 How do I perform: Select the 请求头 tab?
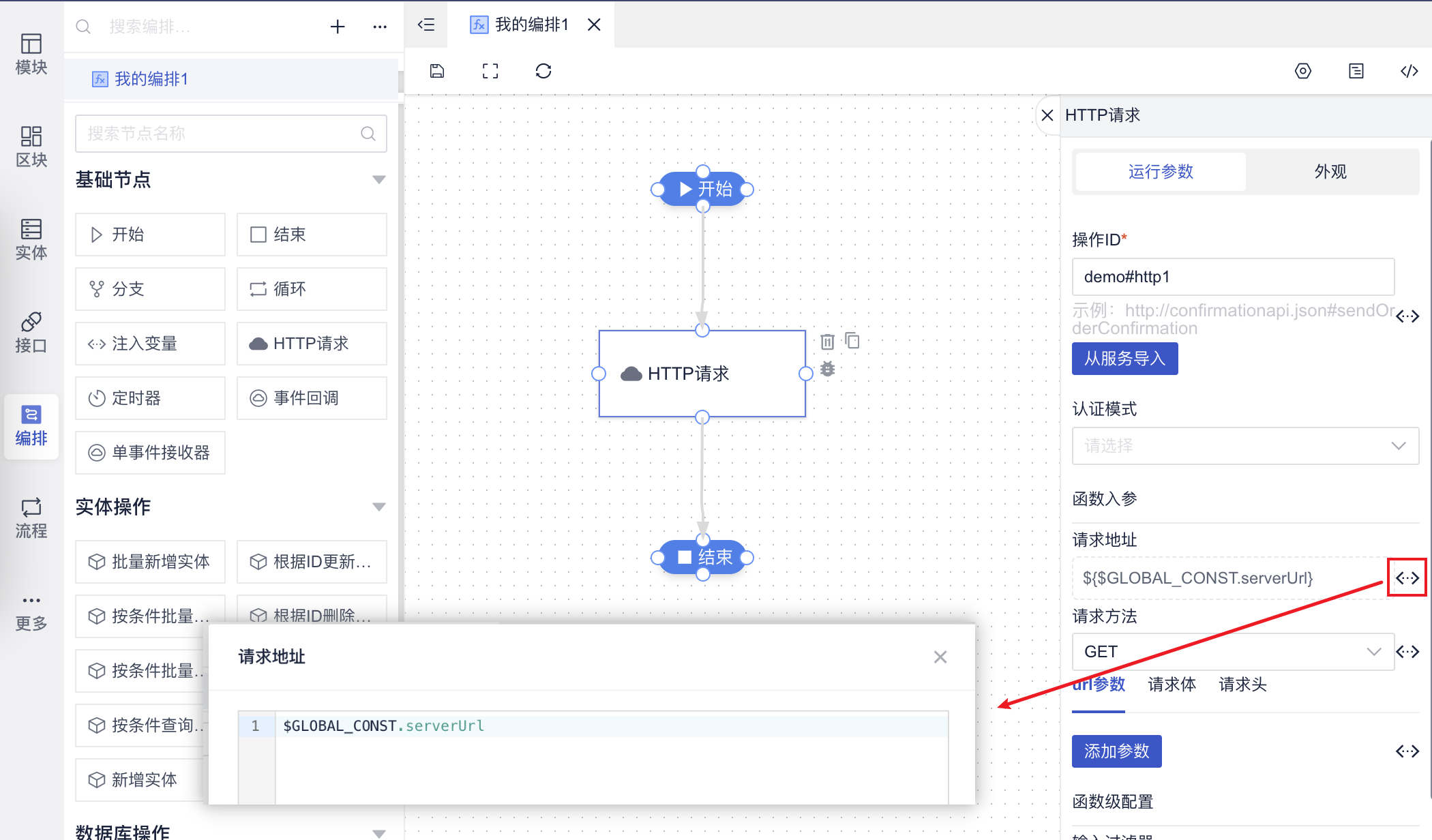pos(1242,685)
